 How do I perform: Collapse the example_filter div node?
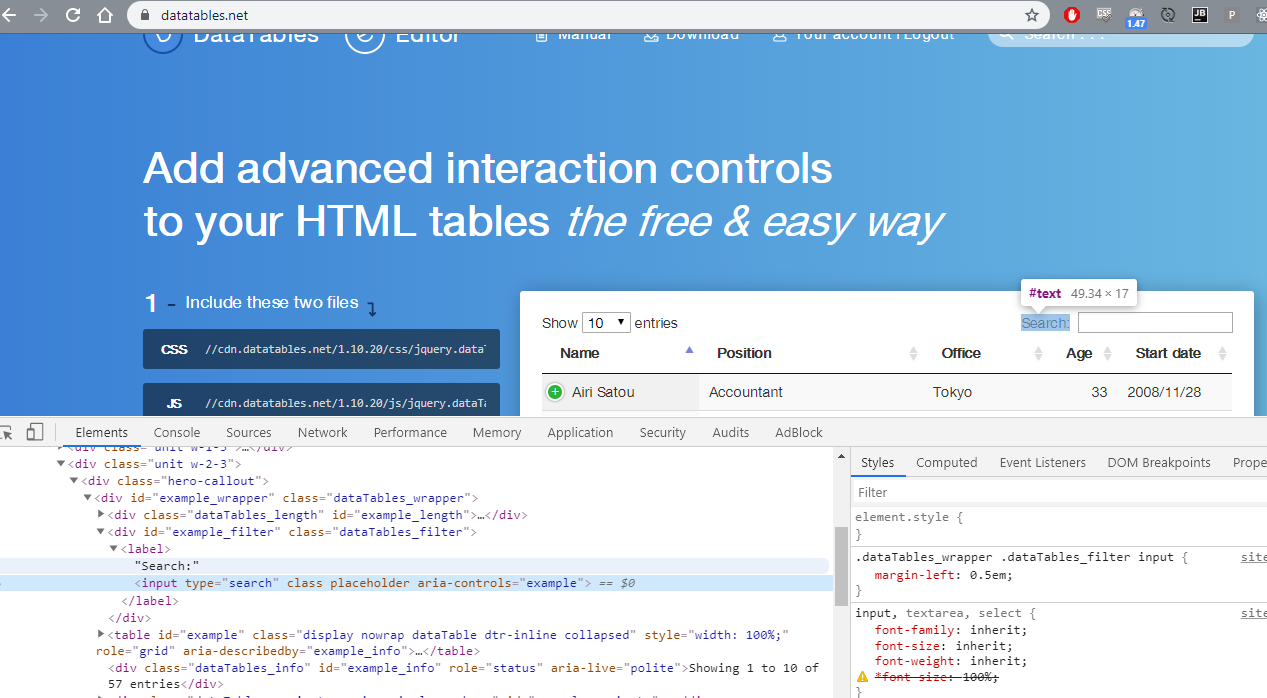click(101, 532)
